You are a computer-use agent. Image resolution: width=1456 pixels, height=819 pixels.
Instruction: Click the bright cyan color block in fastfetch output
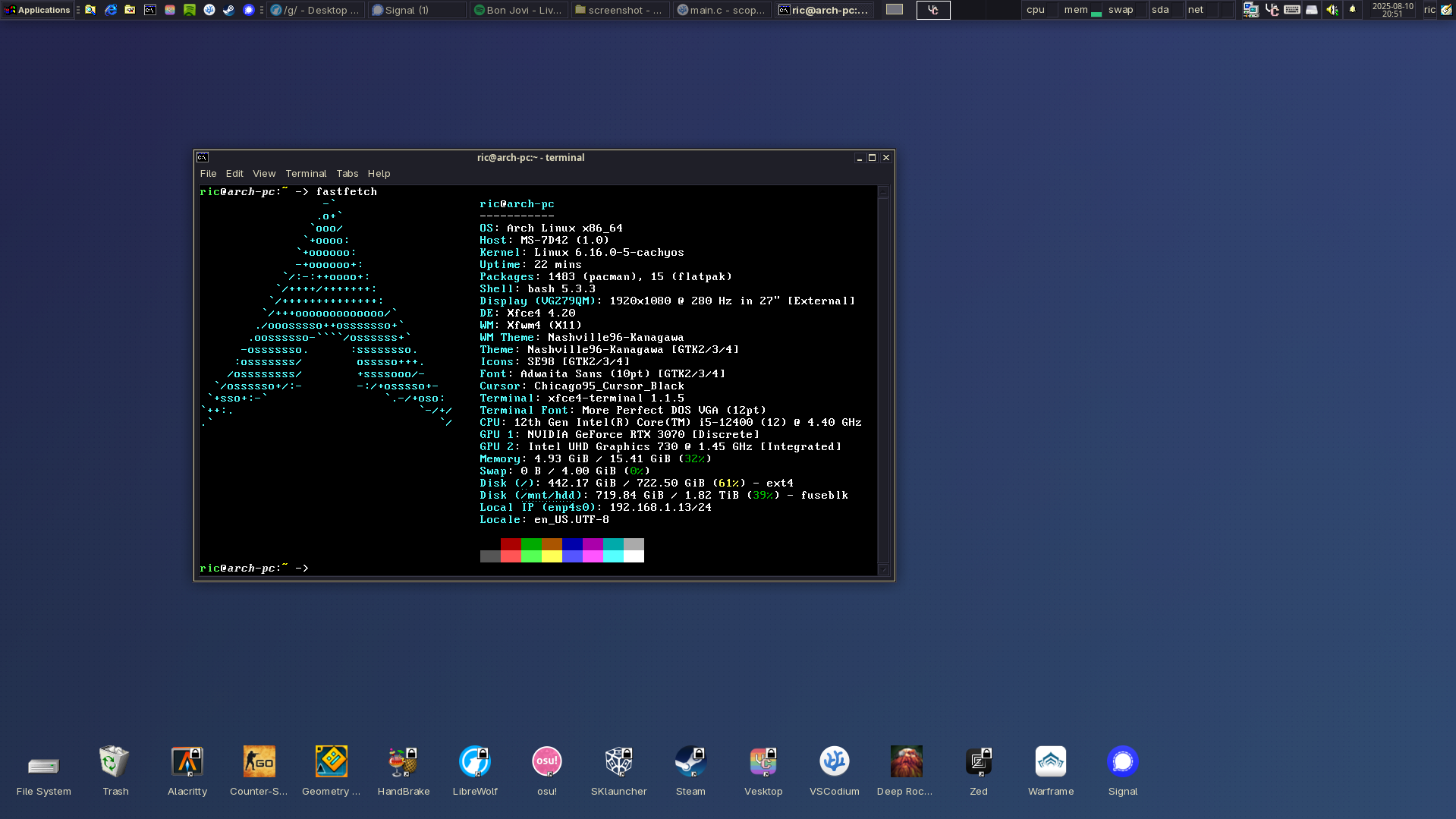pos(613,556)
